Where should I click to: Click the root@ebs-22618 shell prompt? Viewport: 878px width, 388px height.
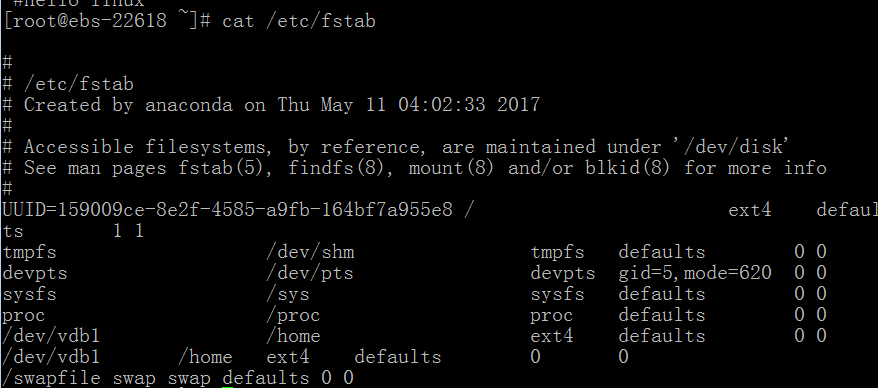pyautogui.click(x=106, y=21)
